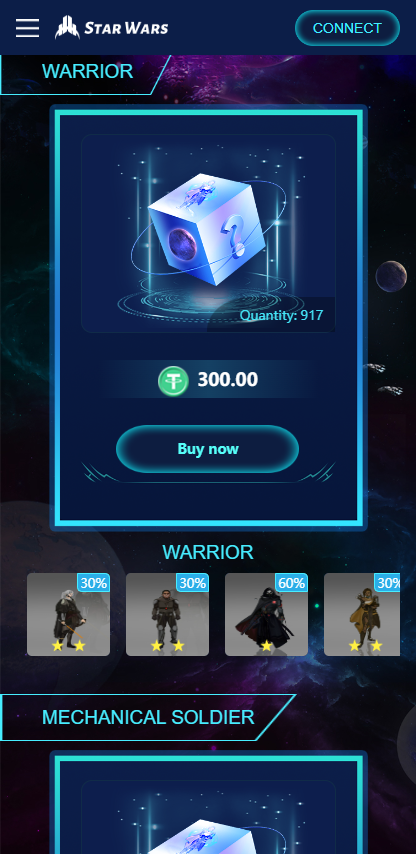Click the green Tether coin icon
The width and height of the screenshot is (416, 854).
(173, 380)
